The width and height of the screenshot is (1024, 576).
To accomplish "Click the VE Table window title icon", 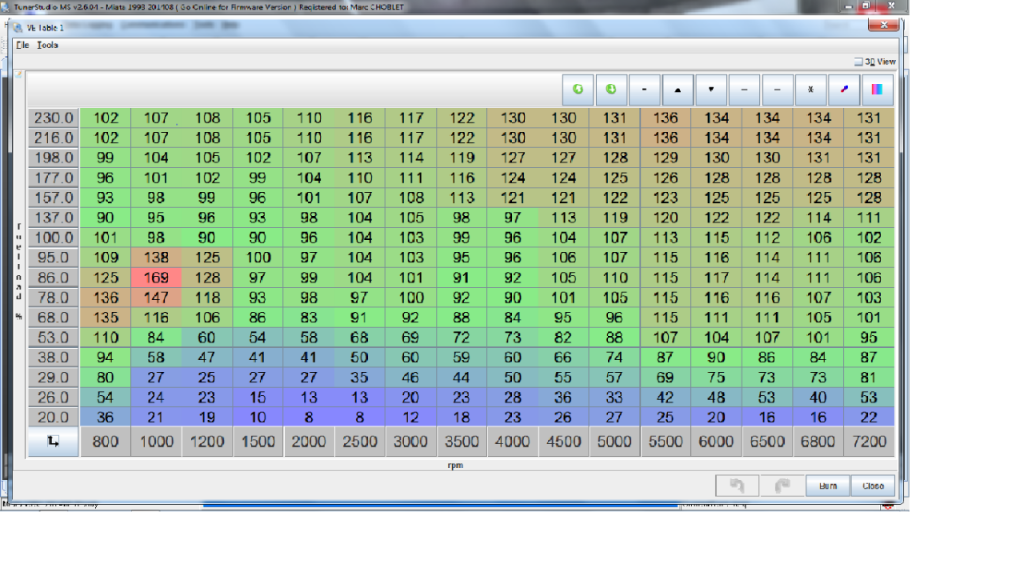I will 18,27.
